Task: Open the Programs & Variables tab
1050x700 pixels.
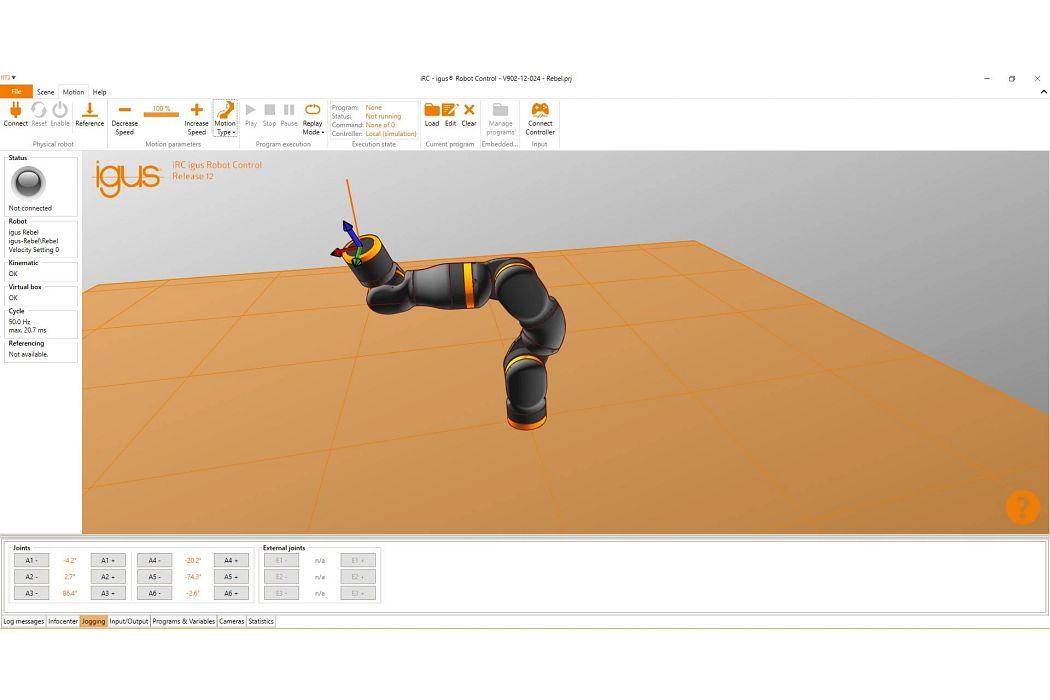Action: click(183, 621)
